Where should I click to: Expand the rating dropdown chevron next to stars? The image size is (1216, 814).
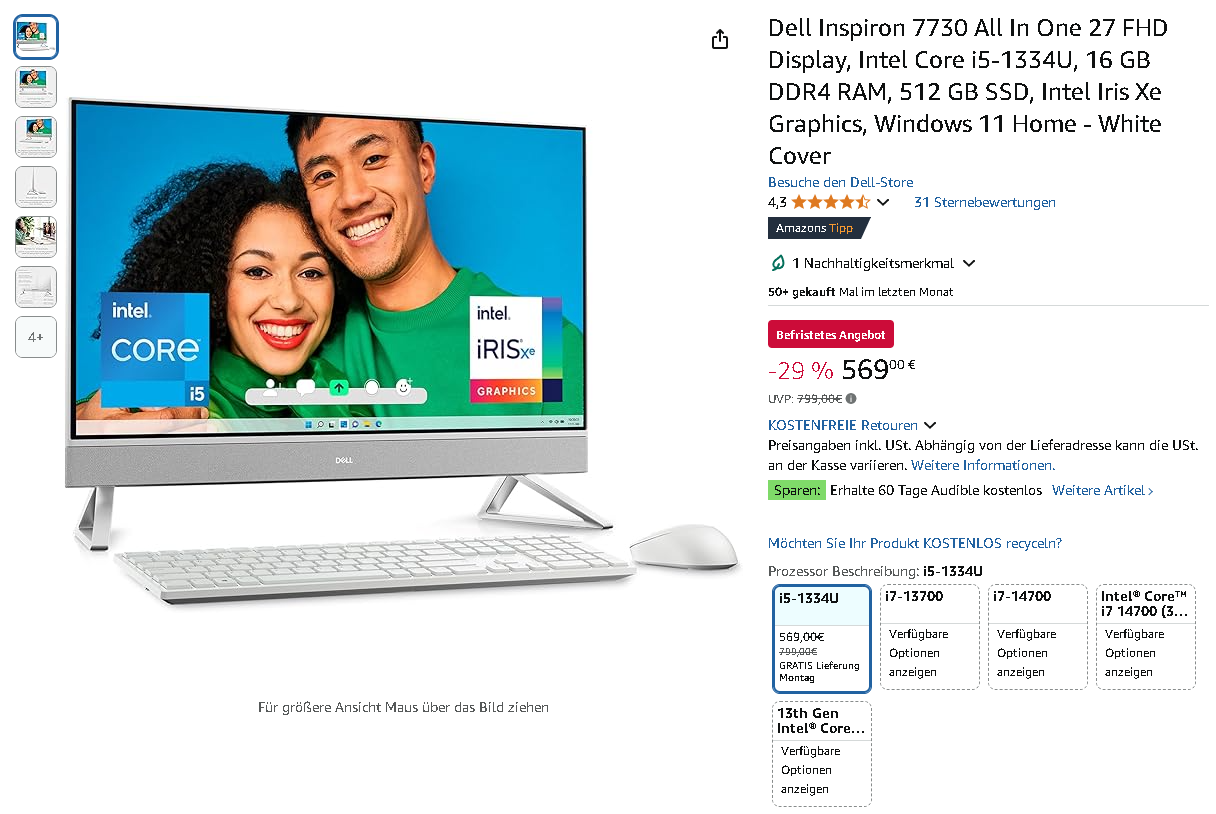click(882, 203)
